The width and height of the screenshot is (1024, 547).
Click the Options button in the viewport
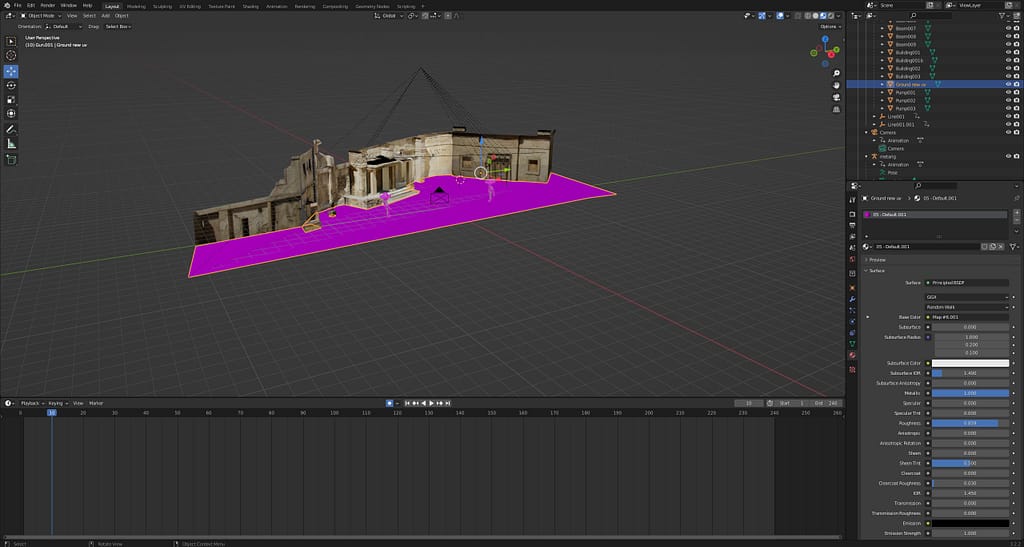click(x=828, y=26)
